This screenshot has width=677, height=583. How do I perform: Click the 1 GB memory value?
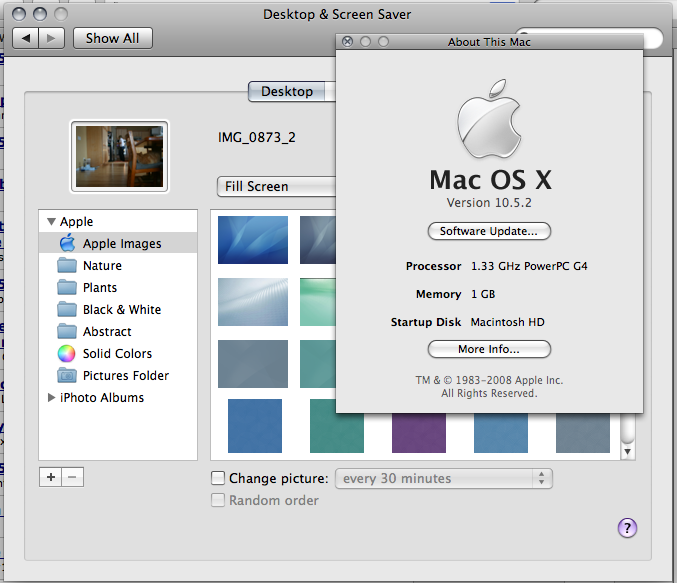point(483,294)
